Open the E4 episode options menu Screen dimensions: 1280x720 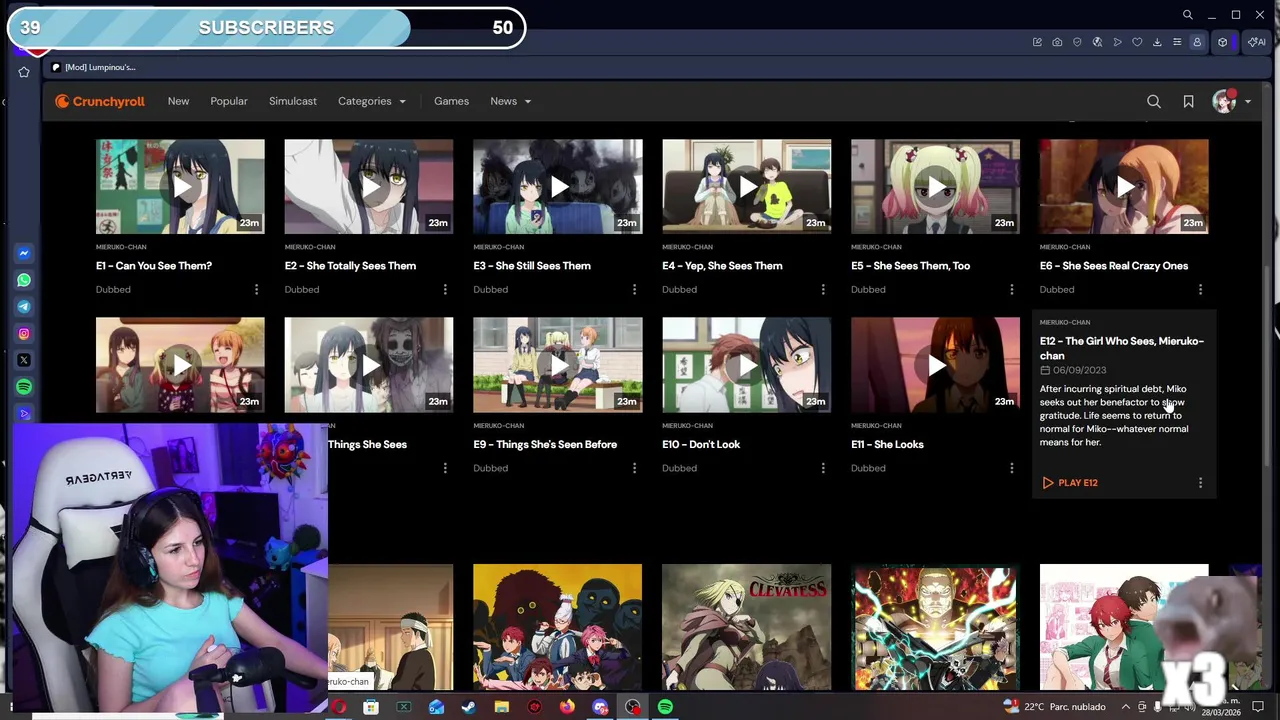(x=823, y=290)
